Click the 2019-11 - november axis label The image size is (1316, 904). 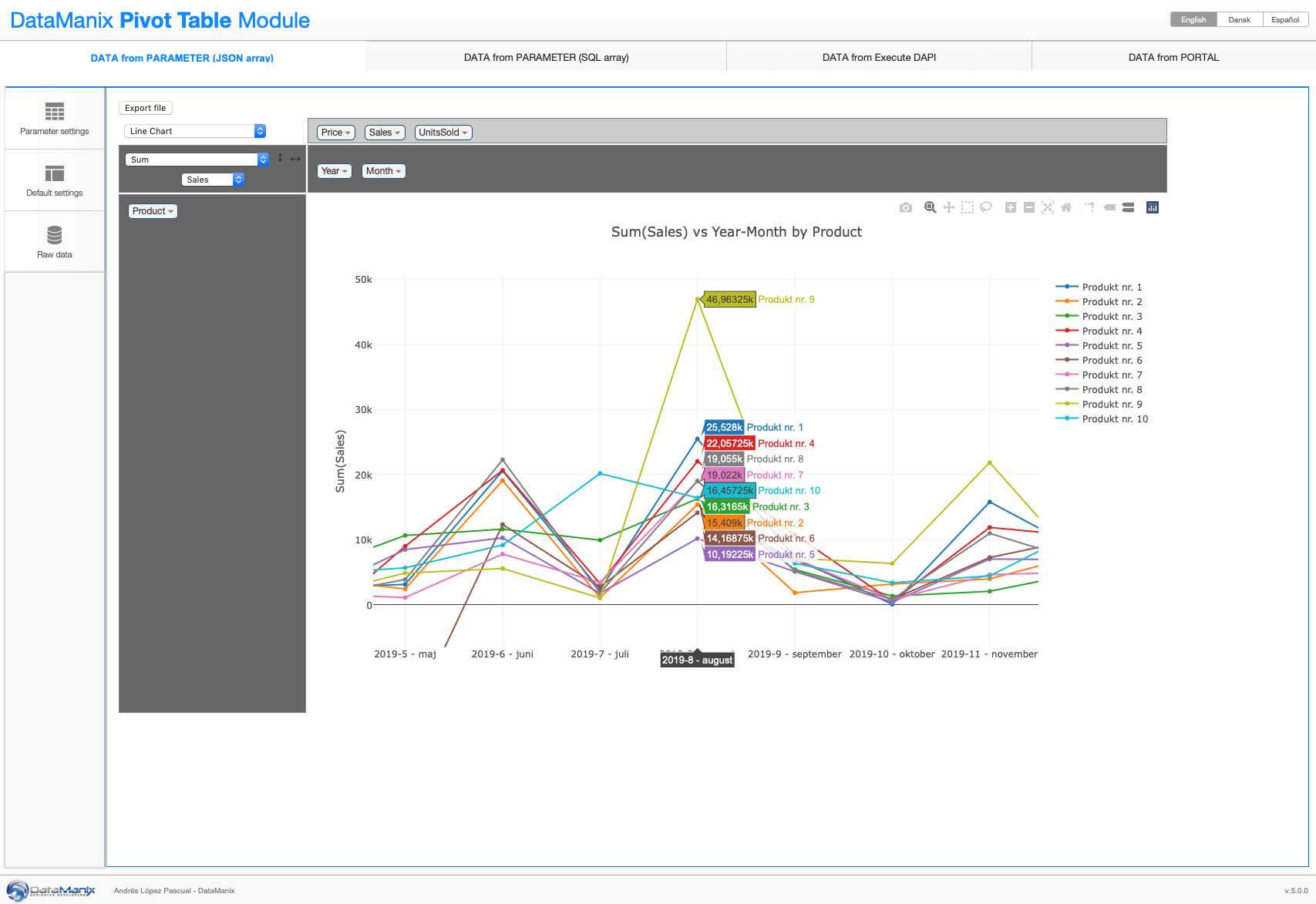click(x=989, y=654)
